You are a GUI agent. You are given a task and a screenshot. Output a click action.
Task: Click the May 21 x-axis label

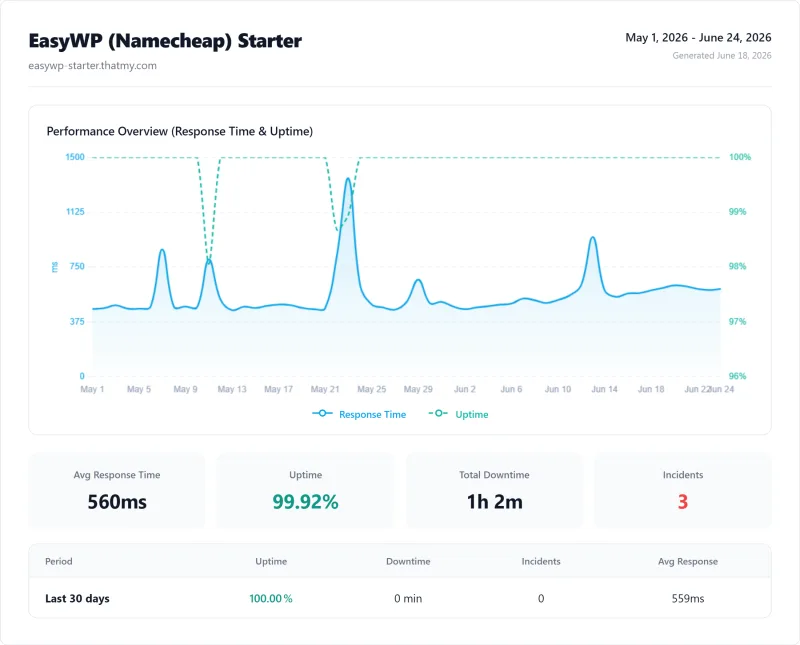(x=325, y=389)
